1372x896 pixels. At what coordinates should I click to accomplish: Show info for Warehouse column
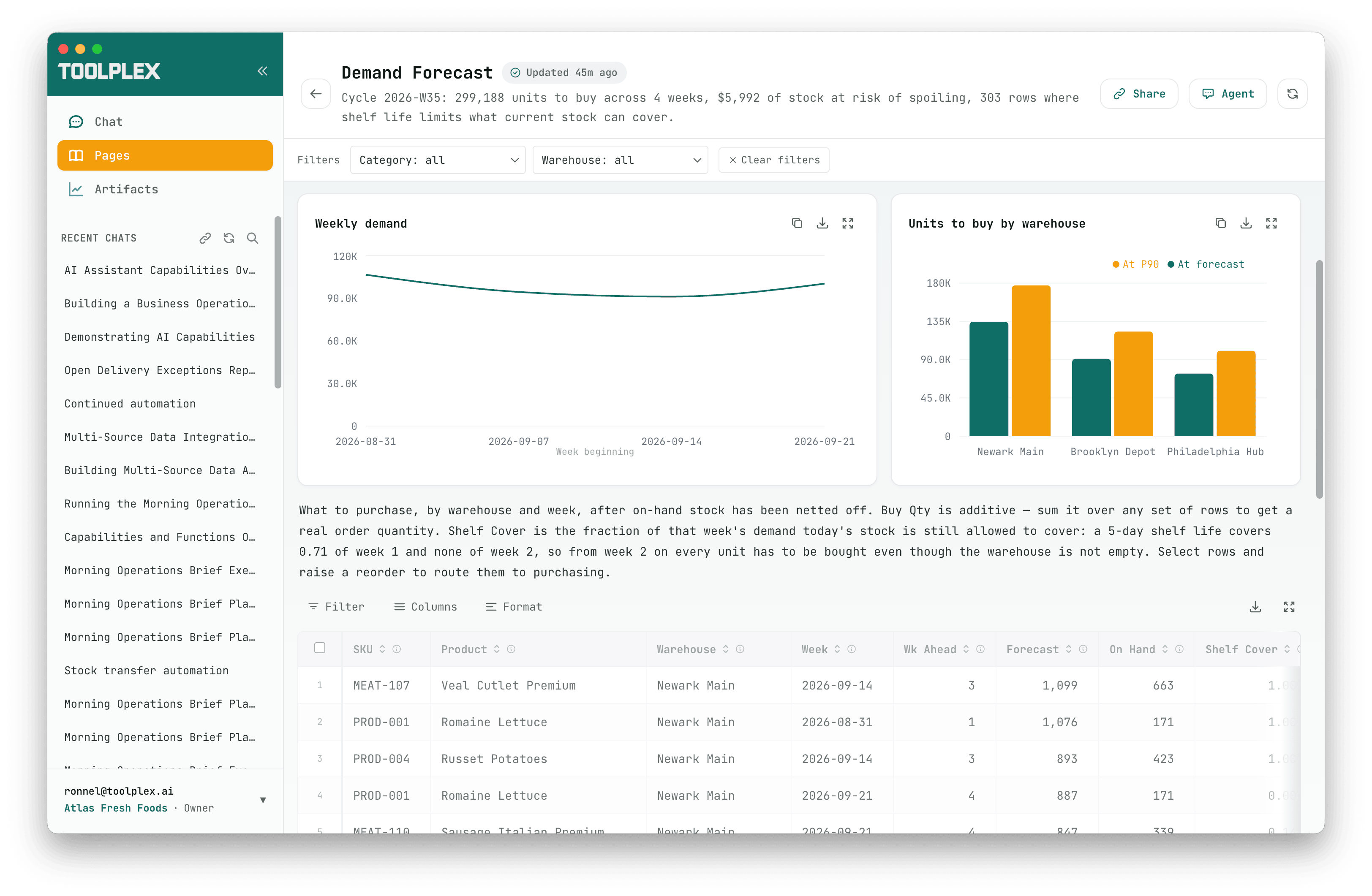(x=740, y=649)
